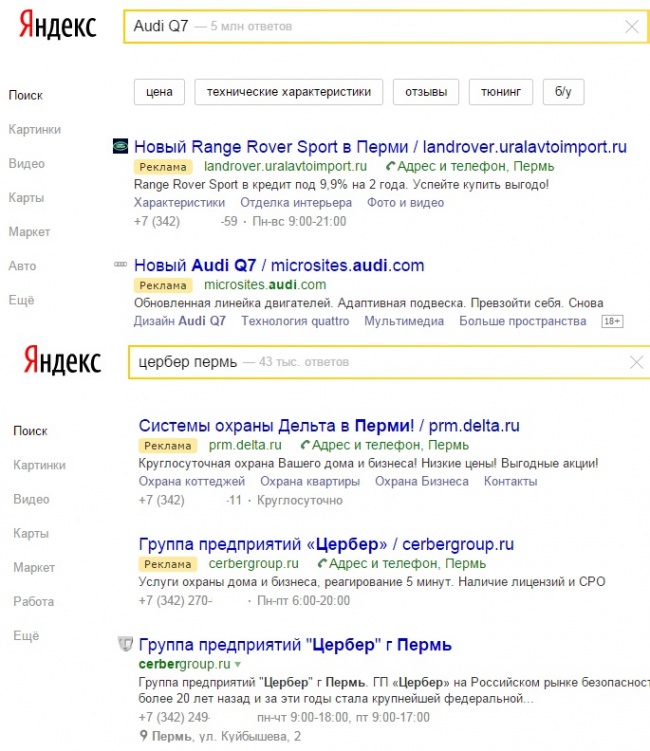This screenshot has width=650, height=751.
Task: Open the Охрана квартиры sitelink
Action: [310, 481]
